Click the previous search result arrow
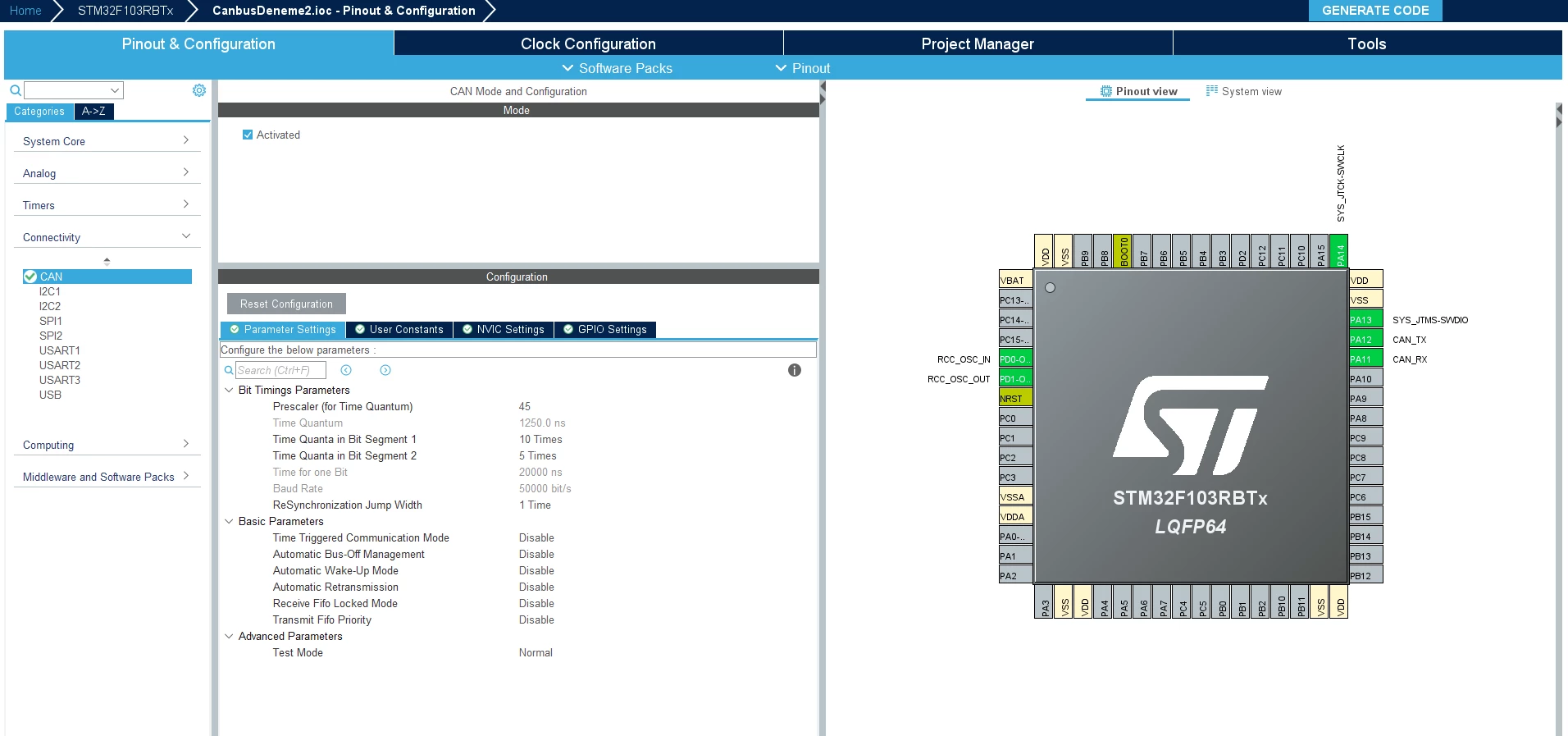The image size is (1568, 736). 346,370
